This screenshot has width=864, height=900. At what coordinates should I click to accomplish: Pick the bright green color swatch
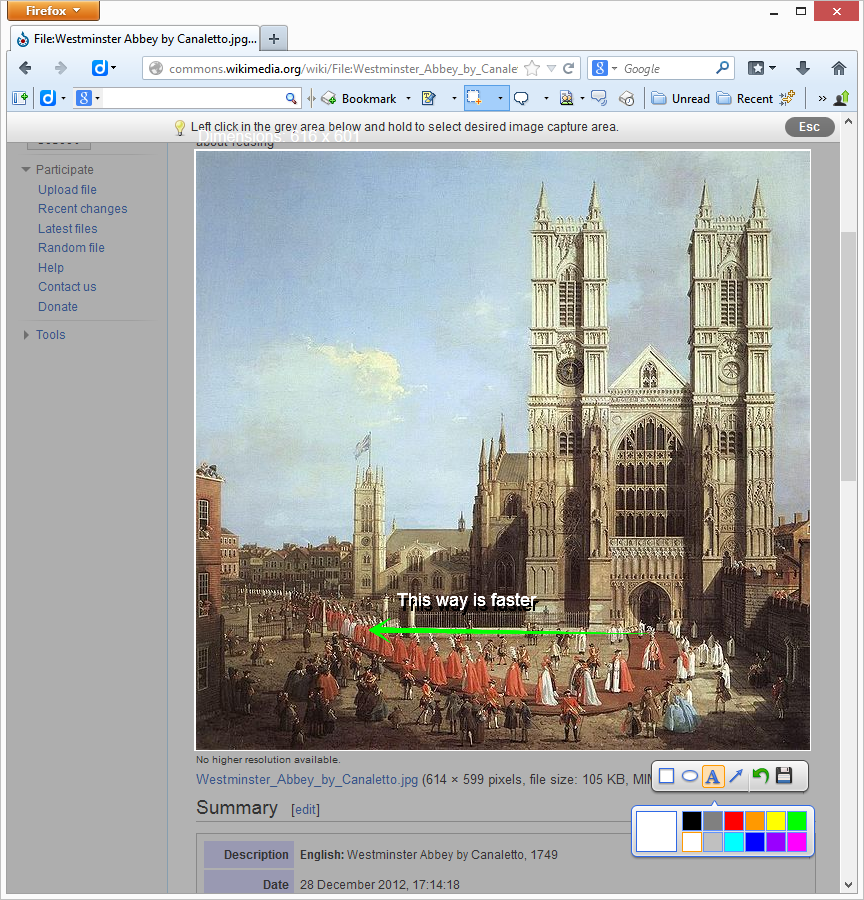pyautogui.click(x=797, y=821)
